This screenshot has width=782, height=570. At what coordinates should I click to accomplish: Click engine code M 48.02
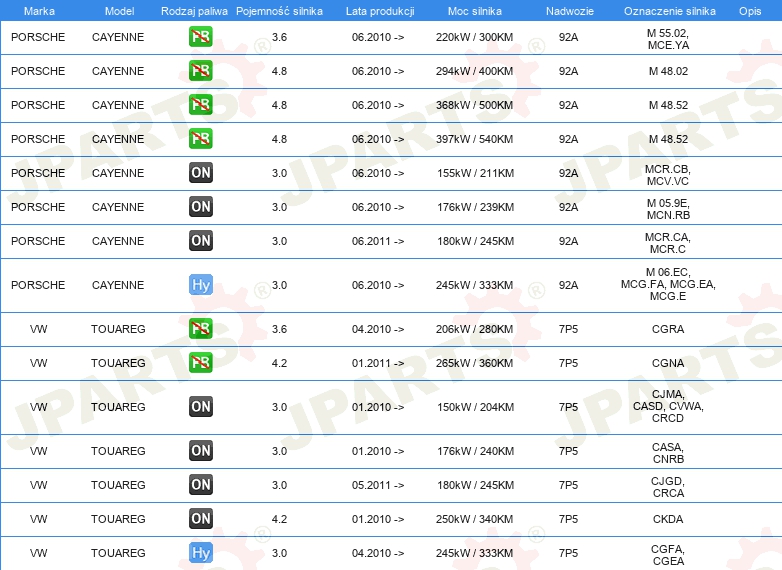(668, 71)
